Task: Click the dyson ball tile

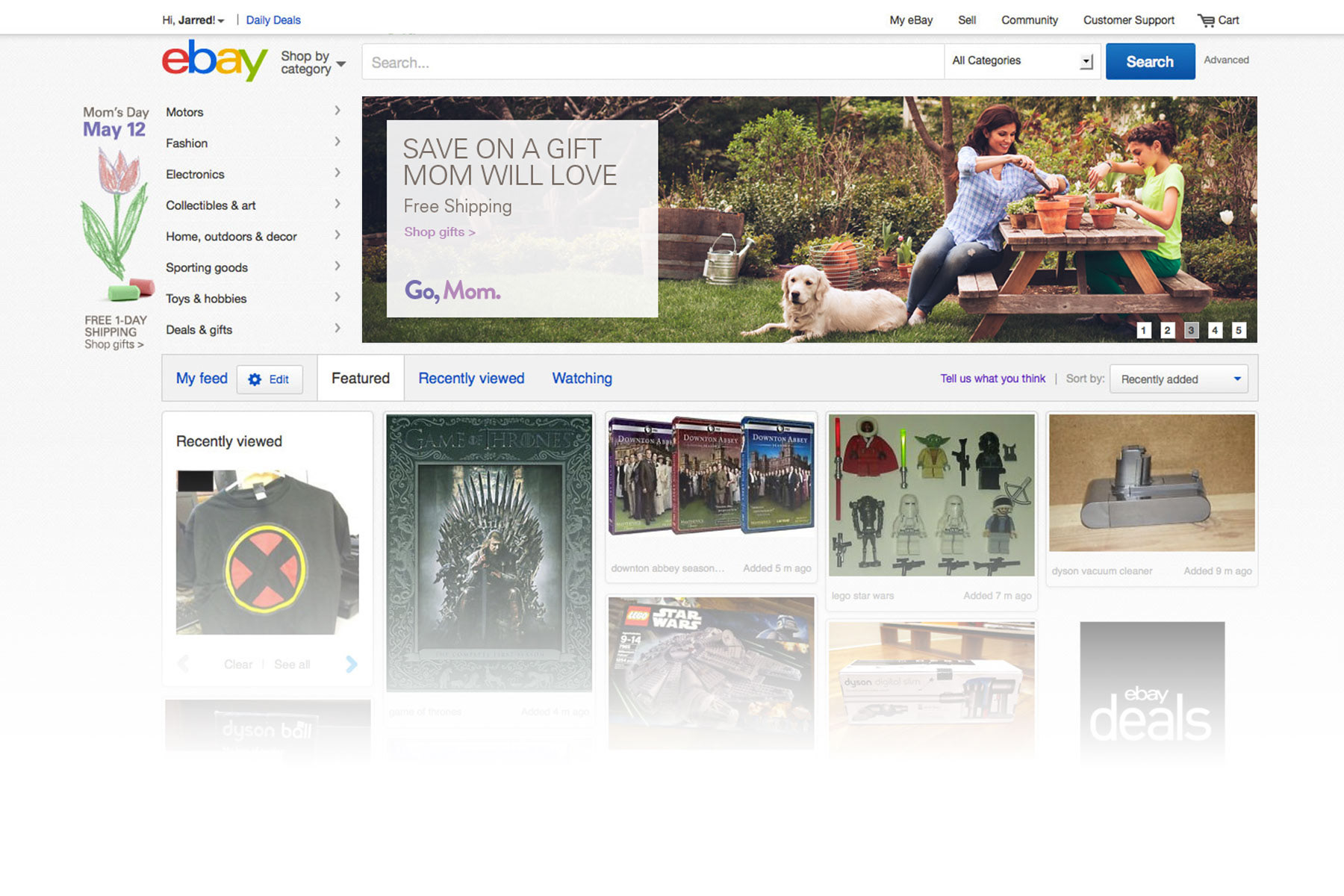Action: point(267,729)
